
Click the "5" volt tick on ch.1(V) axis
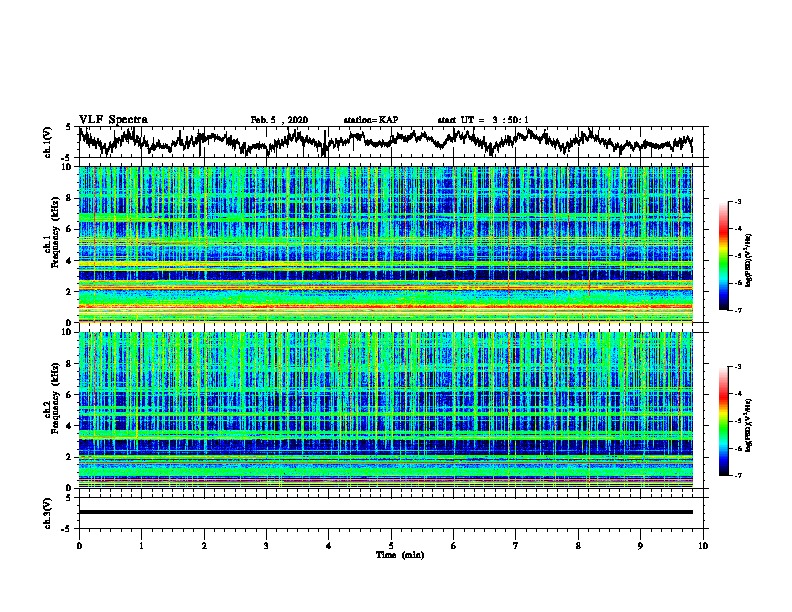(x=69, y=127)
